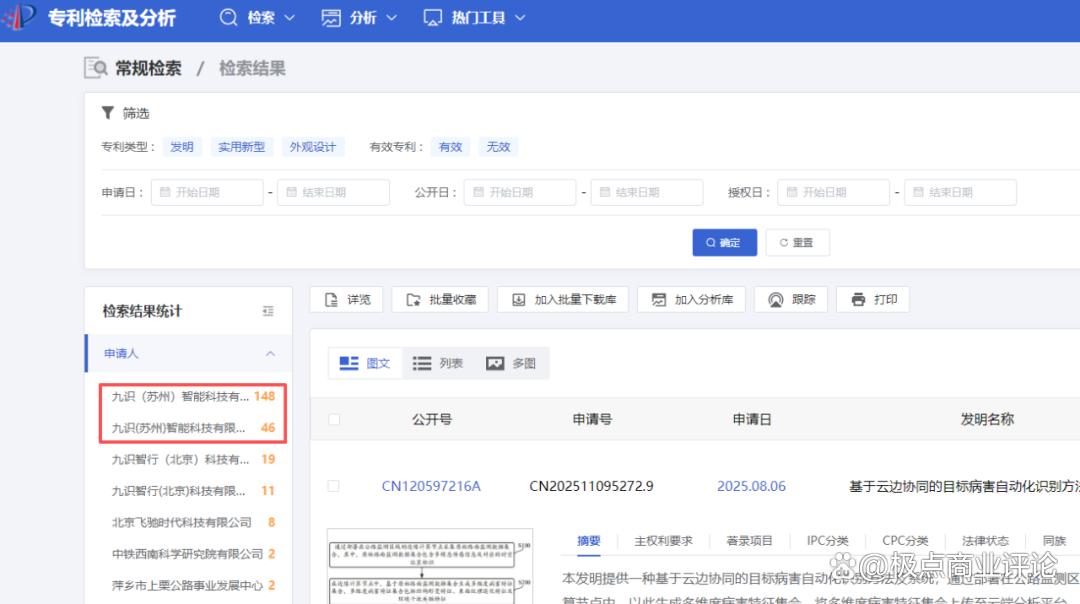Select applicant 中铁西南科学研究院有限公司
Viewport: 1080px width, 604px height.
(193, 554)
